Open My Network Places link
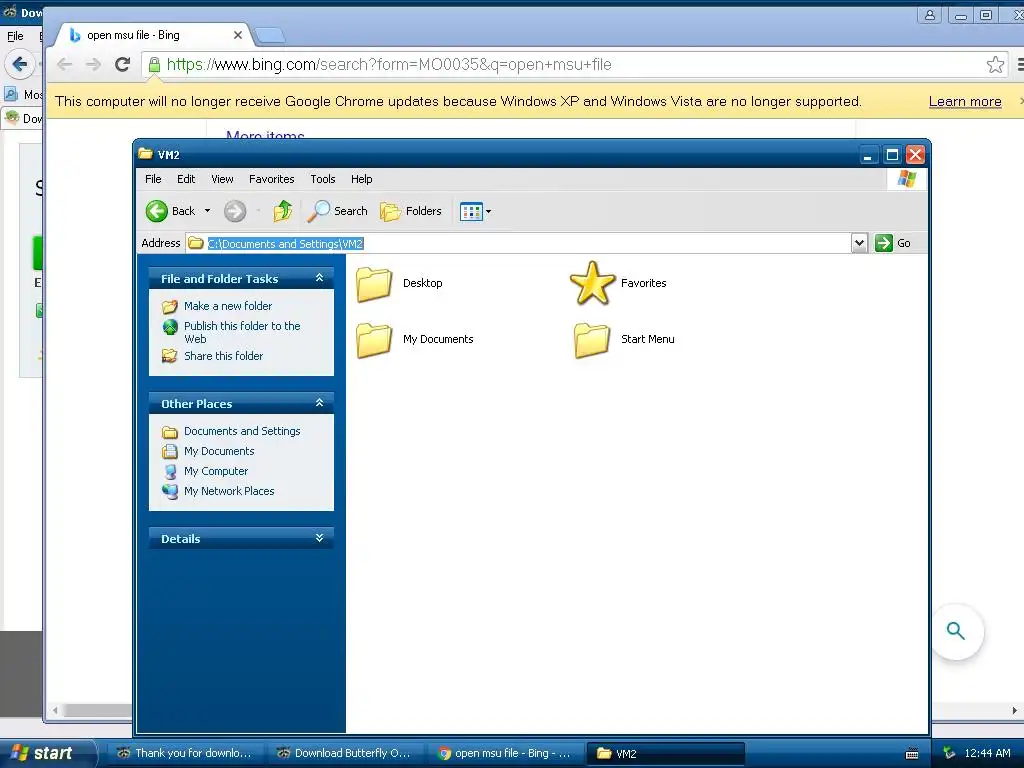This screenshot has width=1024, height=768. click(x=229, y=491)
